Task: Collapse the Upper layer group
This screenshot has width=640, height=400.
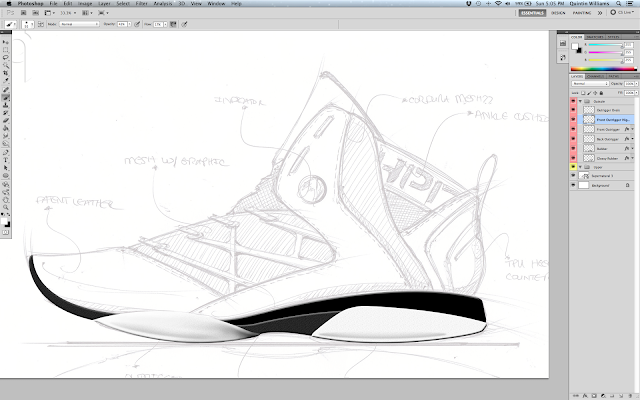Action: click(x=580, y=167)
